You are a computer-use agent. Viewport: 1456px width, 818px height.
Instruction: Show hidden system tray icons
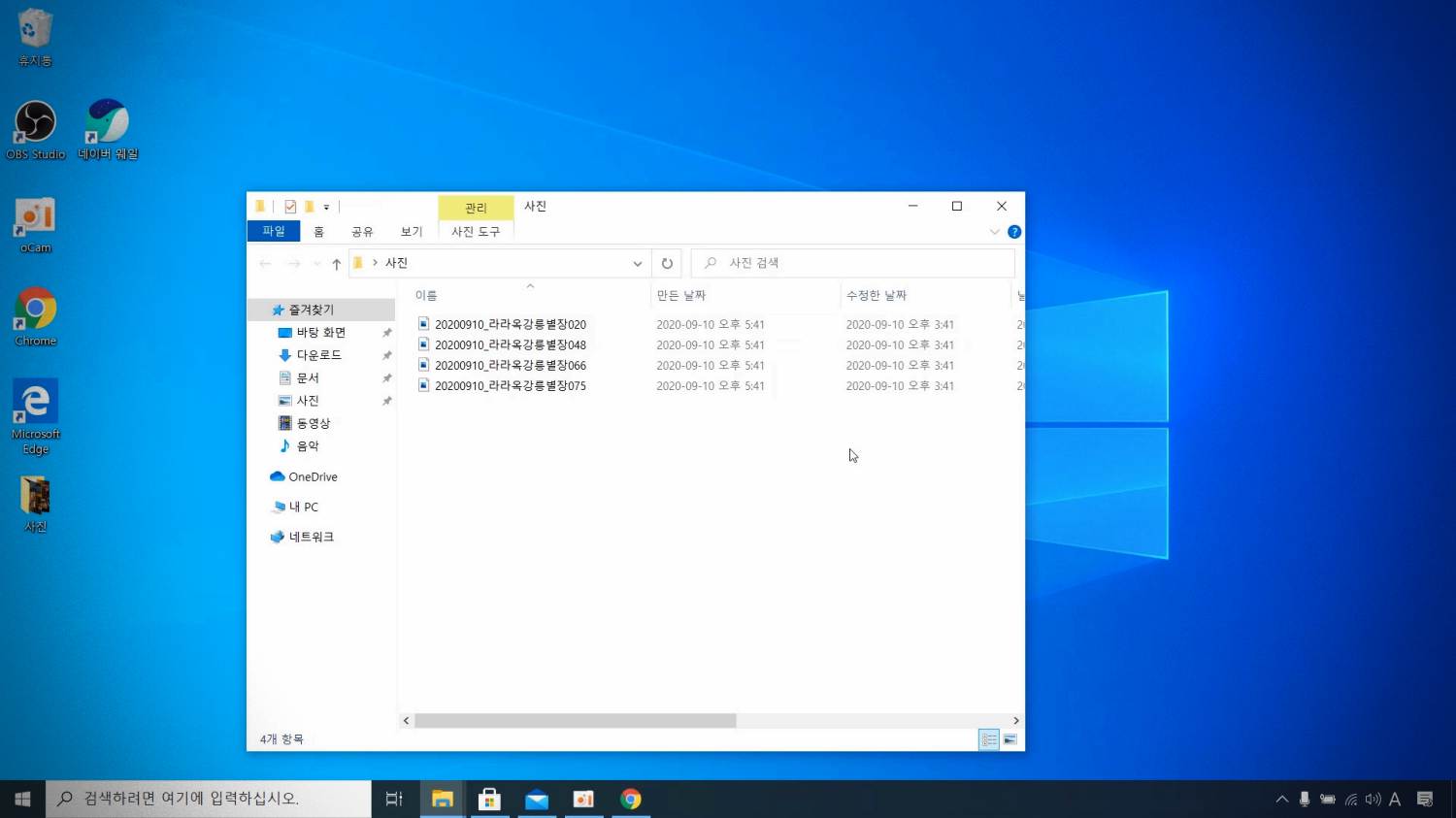[x=1281, y=799]
